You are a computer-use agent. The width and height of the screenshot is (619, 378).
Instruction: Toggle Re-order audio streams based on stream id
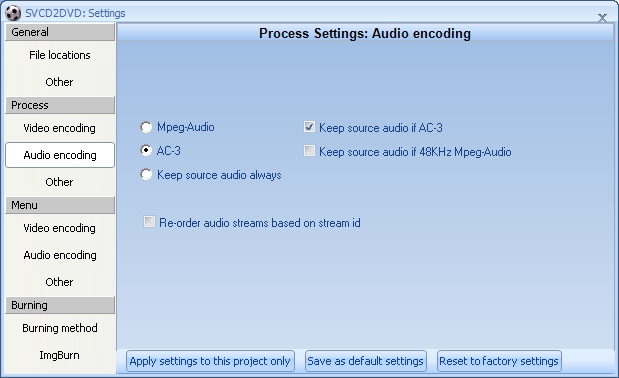pyautogui.click(x=149, y=222)
